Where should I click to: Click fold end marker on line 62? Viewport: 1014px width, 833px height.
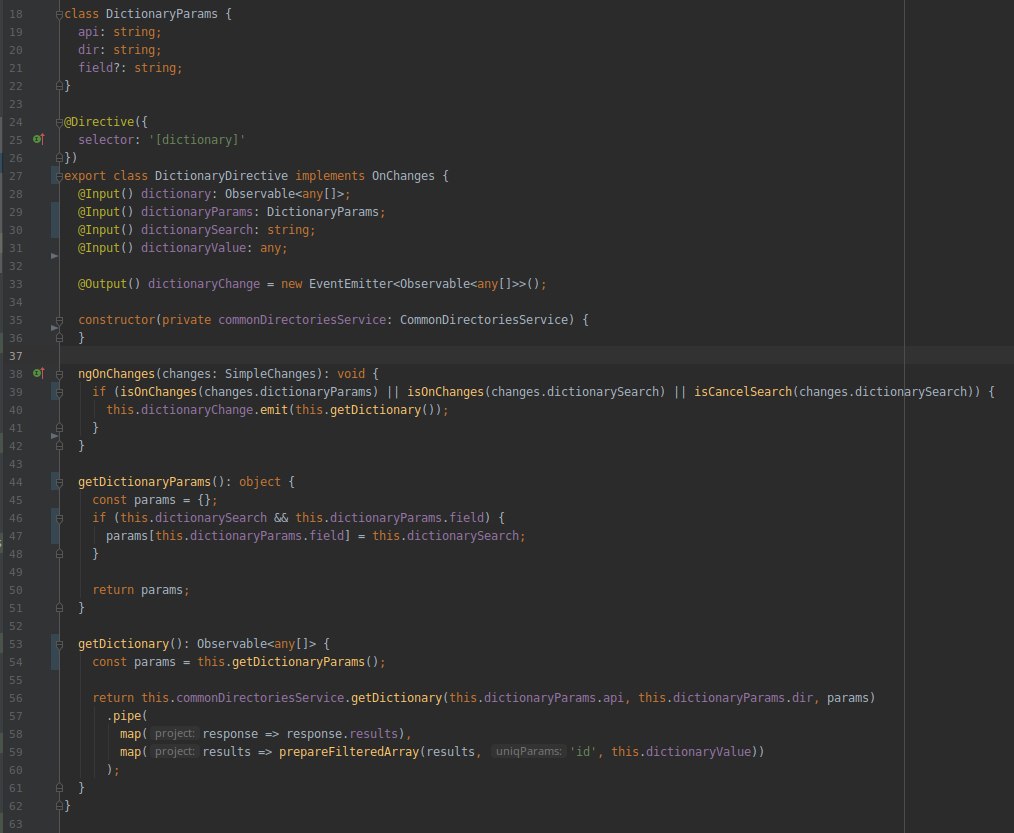(x=59, y=806)
